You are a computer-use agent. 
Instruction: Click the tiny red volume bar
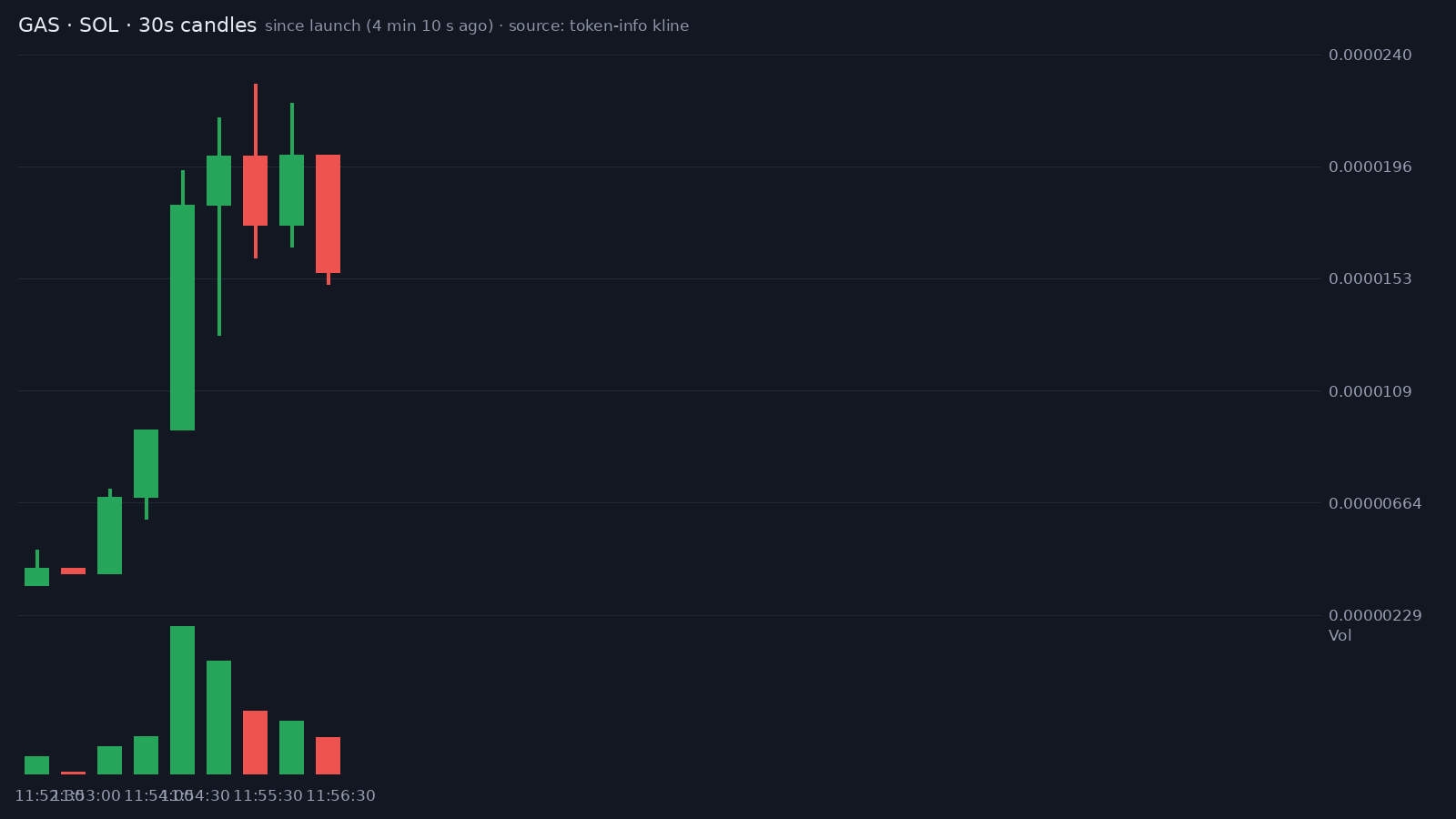click(x=73, y=773)
